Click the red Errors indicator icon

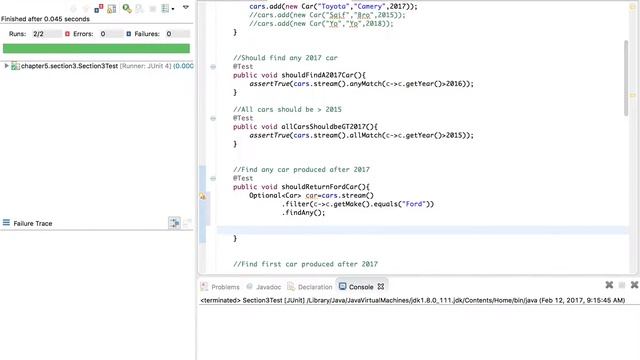click(x=67, y=34)
